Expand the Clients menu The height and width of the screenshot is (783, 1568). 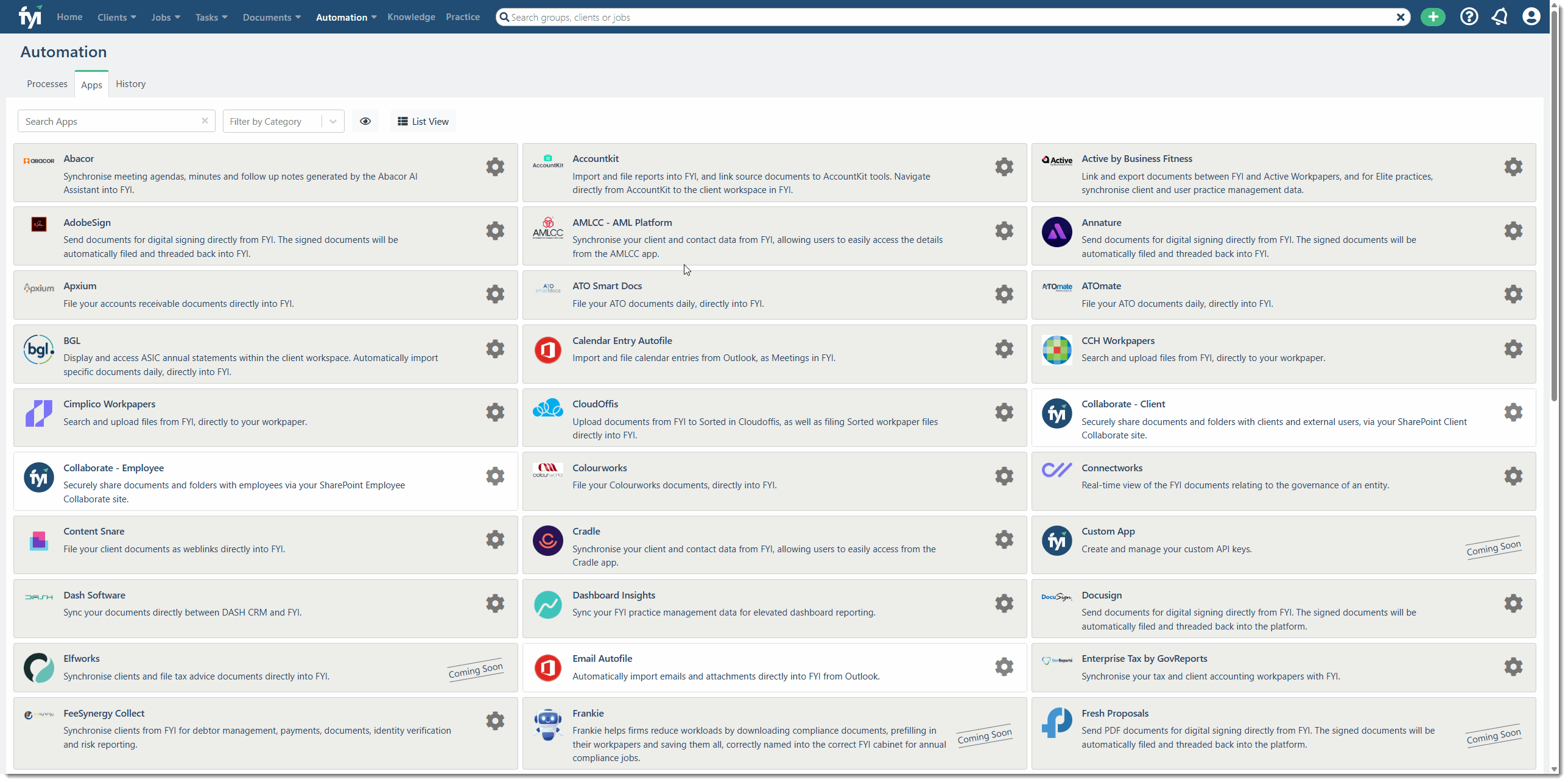tap(117, 17)
